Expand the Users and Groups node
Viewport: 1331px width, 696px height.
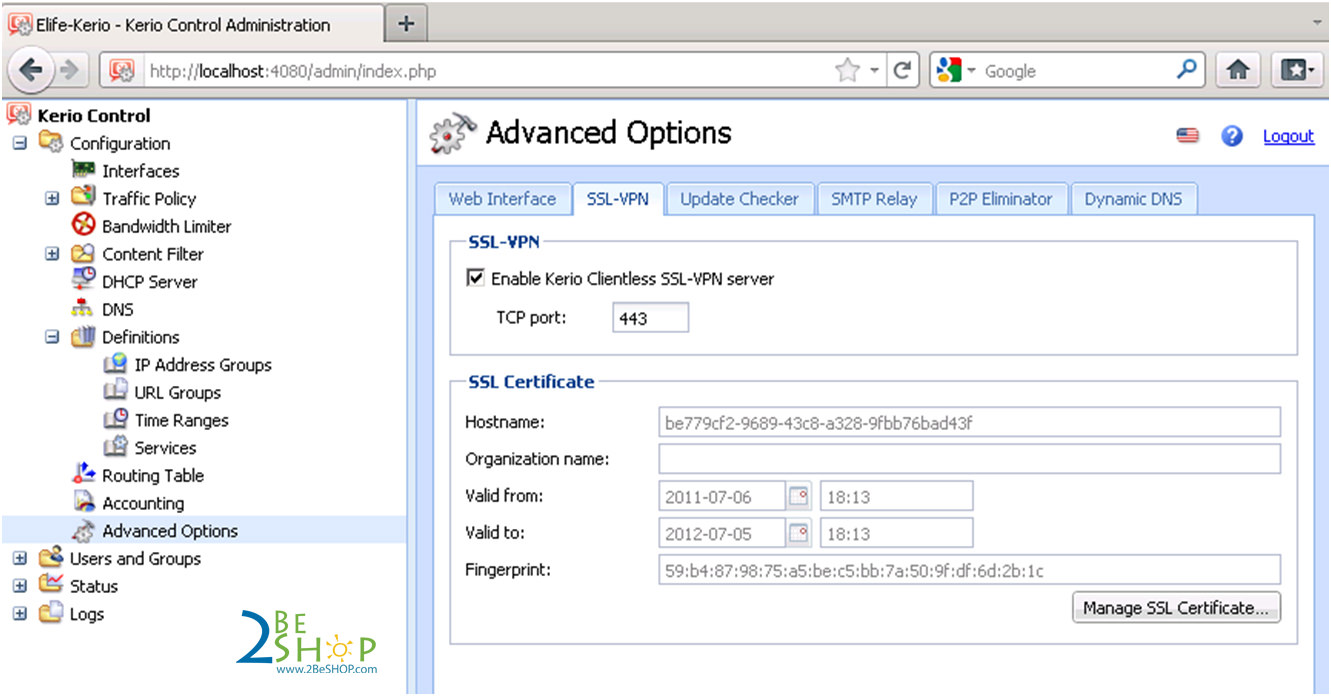pos(20,558)
